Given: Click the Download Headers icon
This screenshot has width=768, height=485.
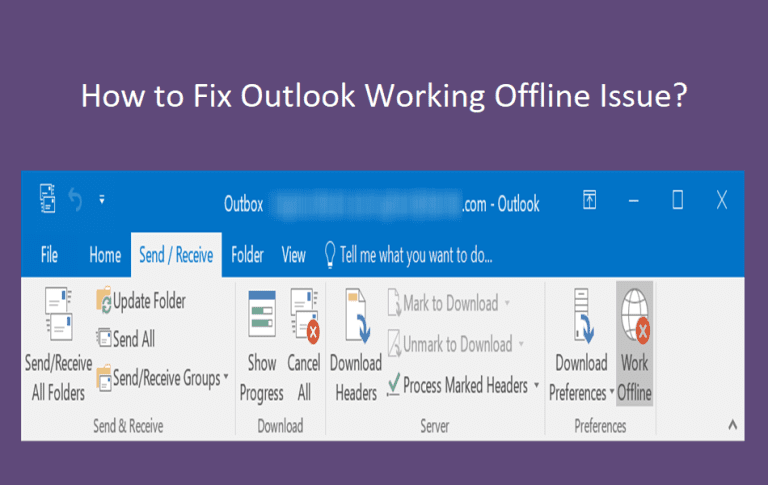Looking at the screenshot, I should tap(357, 316).
